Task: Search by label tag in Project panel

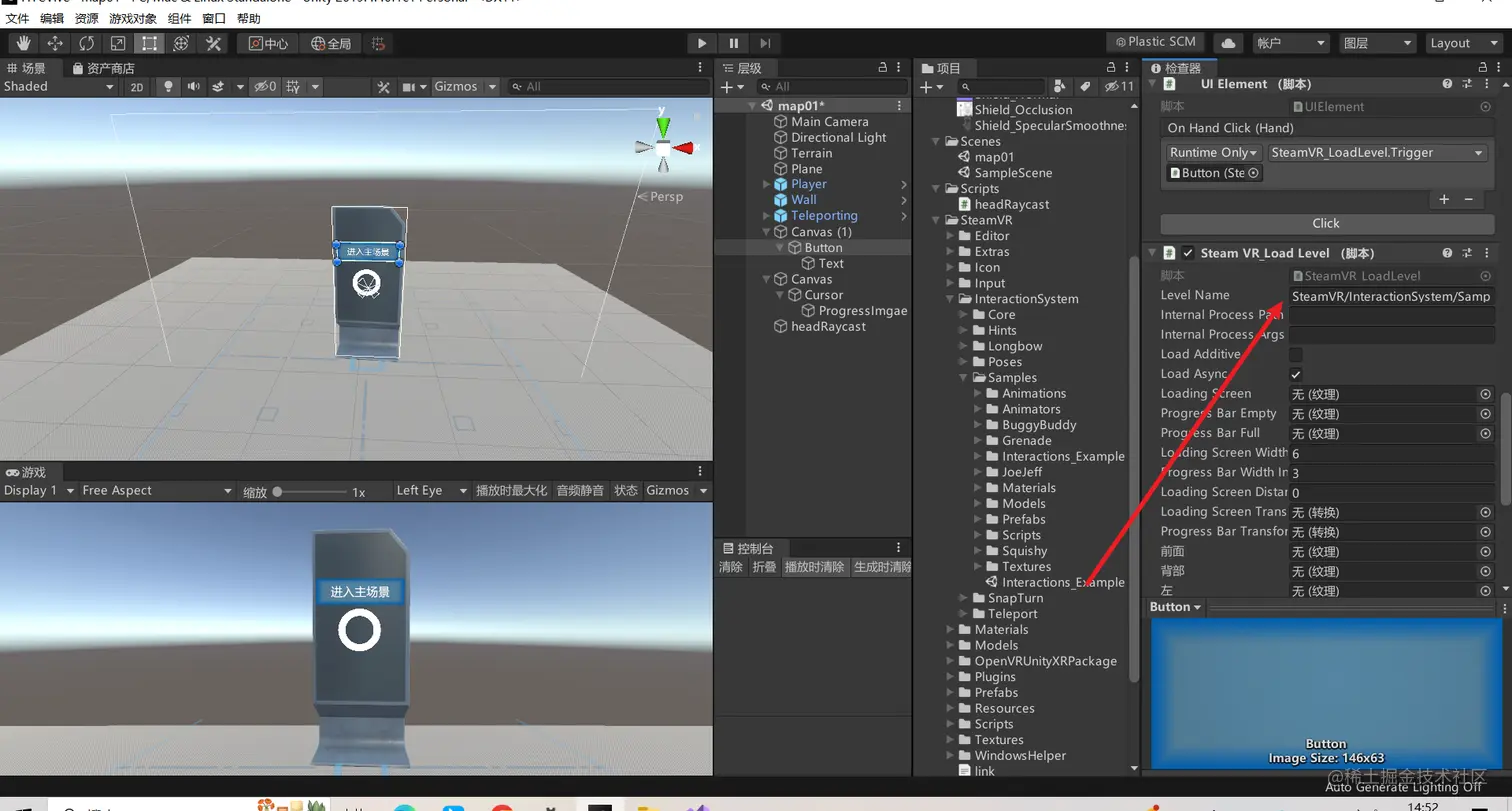Action: (x=1084, y=87)
